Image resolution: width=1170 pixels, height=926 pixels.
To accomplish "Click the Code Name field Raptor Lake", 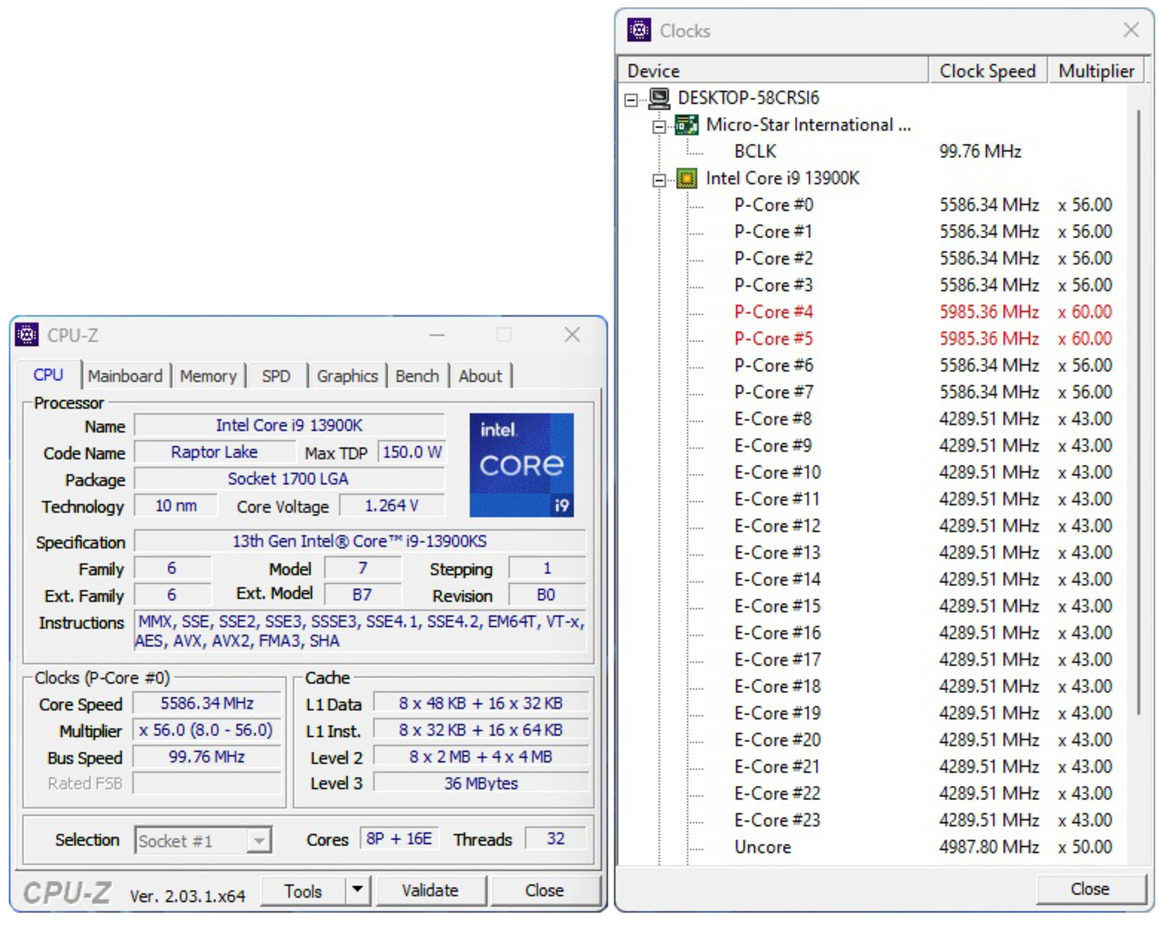I will tap(214, 452).
